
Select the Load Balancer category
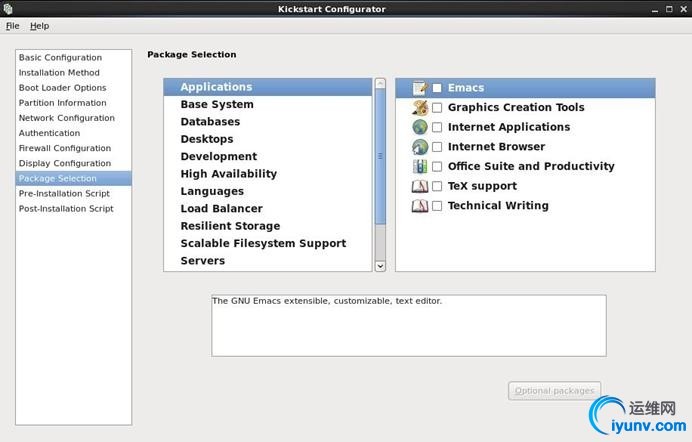[x=268, y=209]
